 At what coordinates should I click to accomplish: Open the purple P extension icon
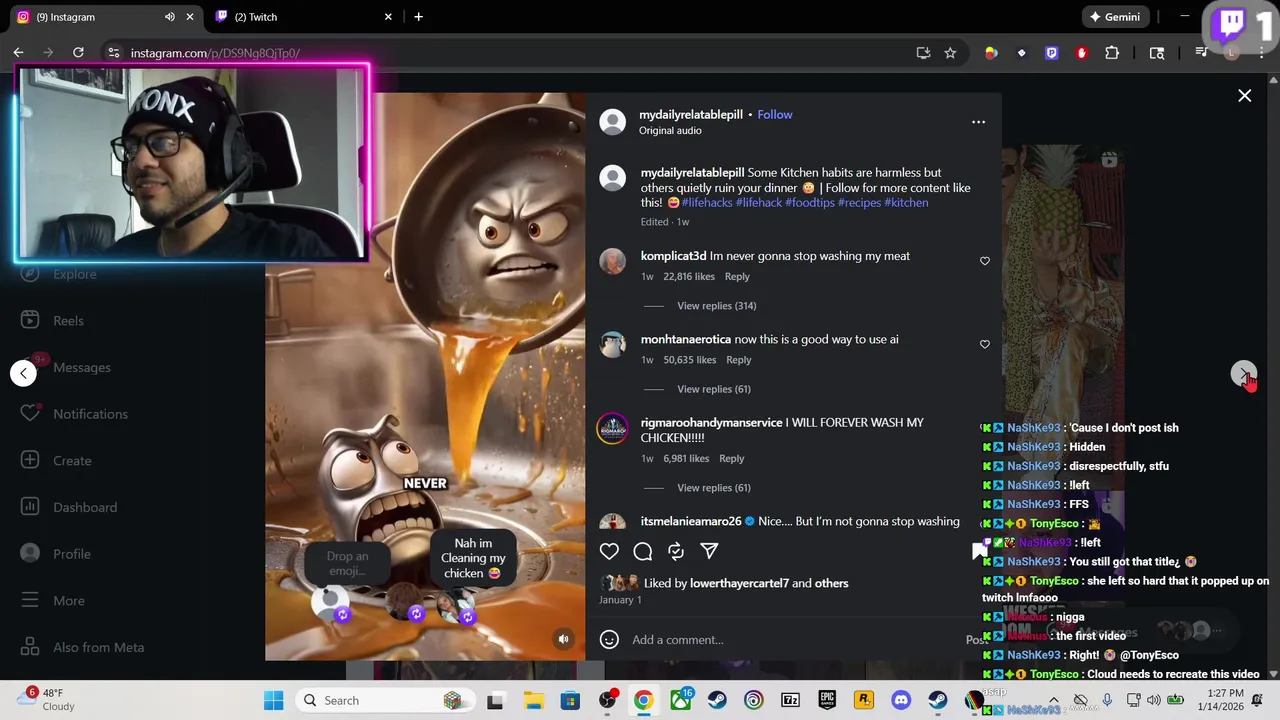click(x=1051, y=53)
